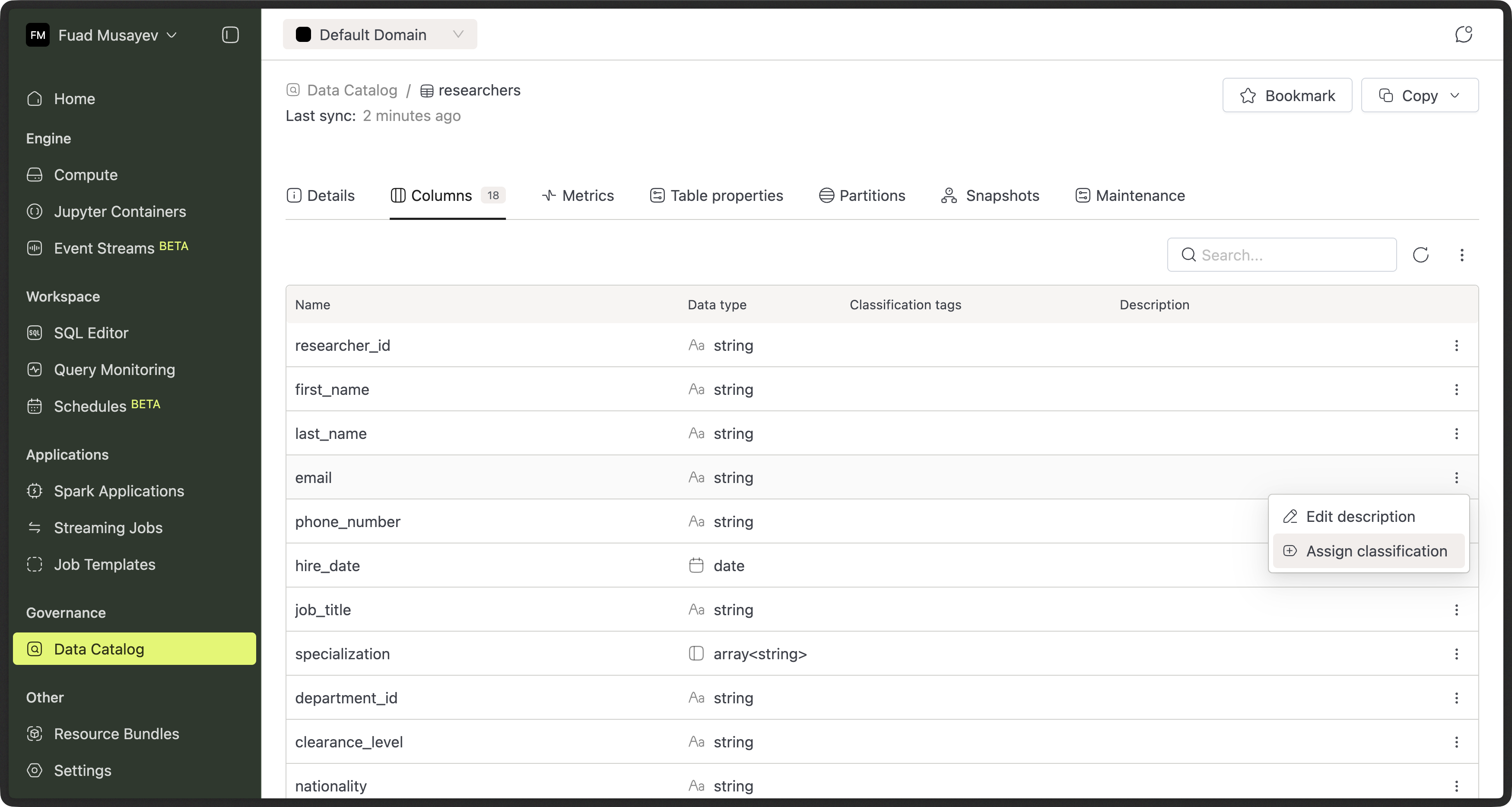Navigate to Resource Bundles
1512x807 pixels.
[x=116, y=734]
